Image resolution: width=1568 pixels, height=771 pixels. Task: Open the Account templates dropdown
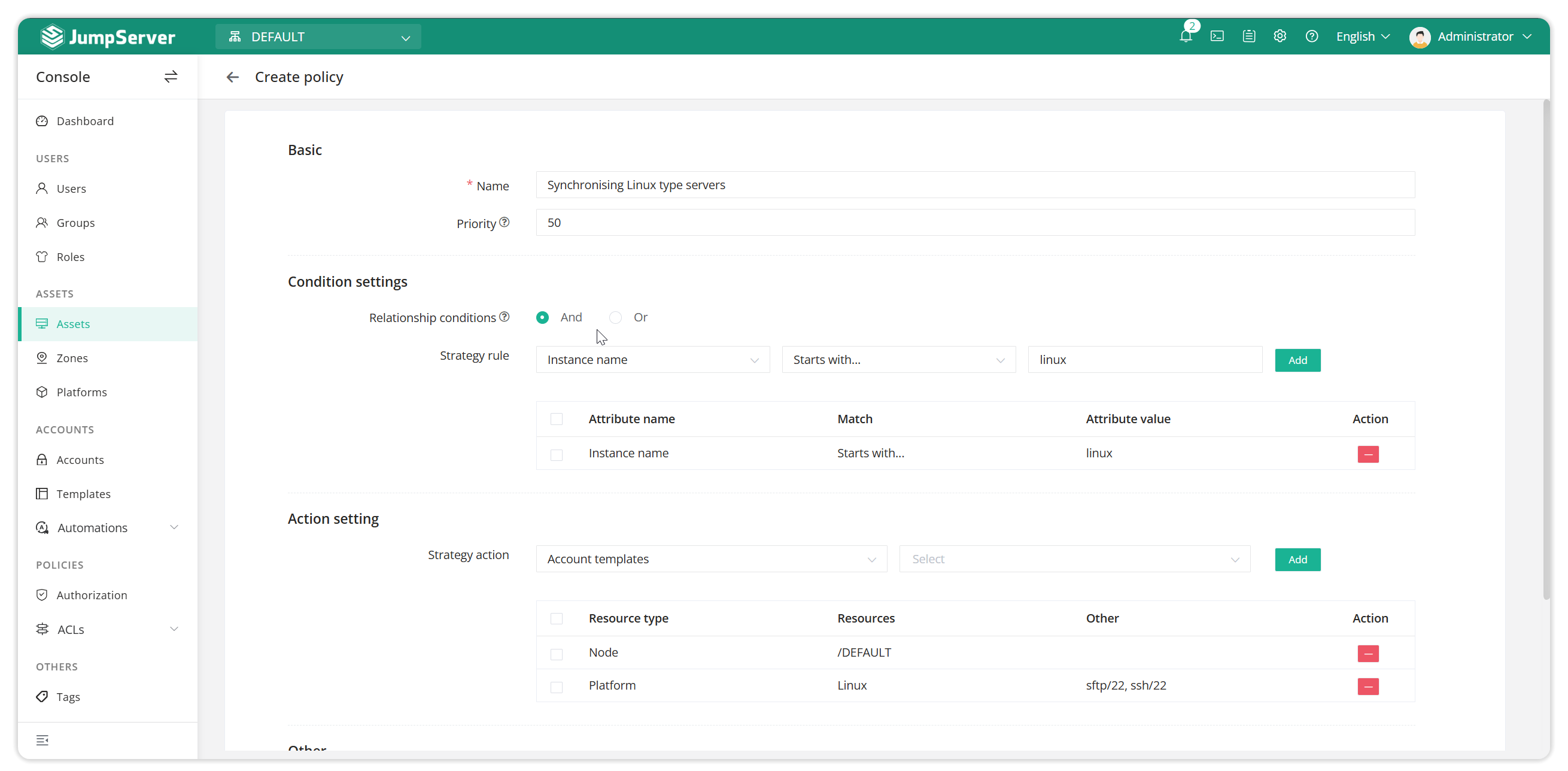[x=711, y=559]
